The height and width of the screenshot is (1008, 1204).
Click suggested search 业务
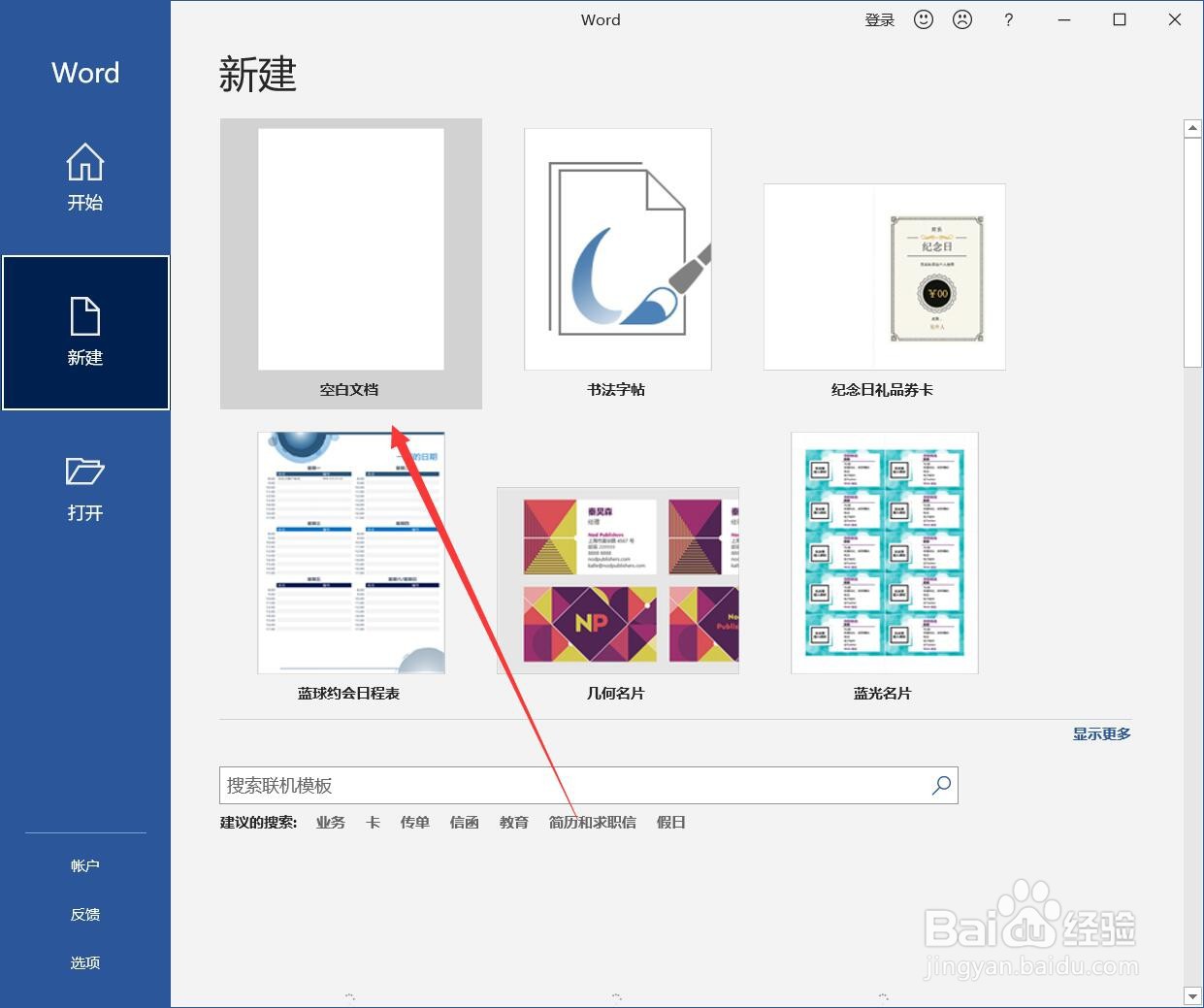331,823
